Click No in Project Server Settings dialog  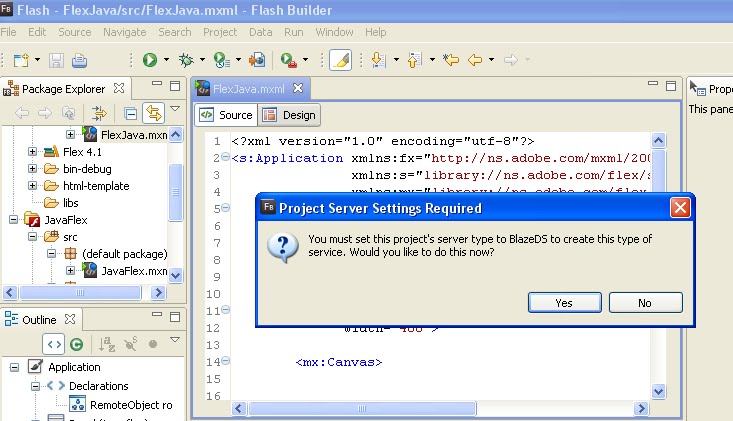[646, 303]
